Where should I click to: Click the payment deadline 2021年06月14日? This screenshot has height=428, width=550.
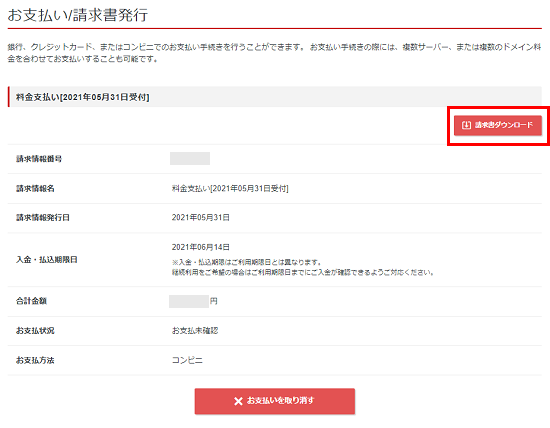[x=201, y=247]
